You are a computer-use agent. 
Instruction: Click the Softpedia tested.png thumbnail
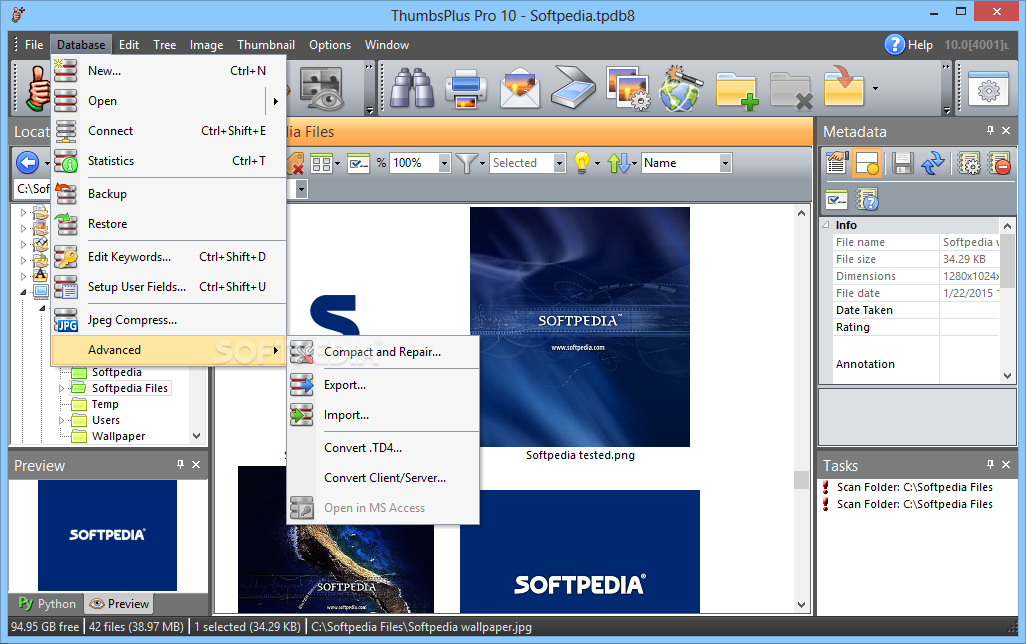point(580,327)
